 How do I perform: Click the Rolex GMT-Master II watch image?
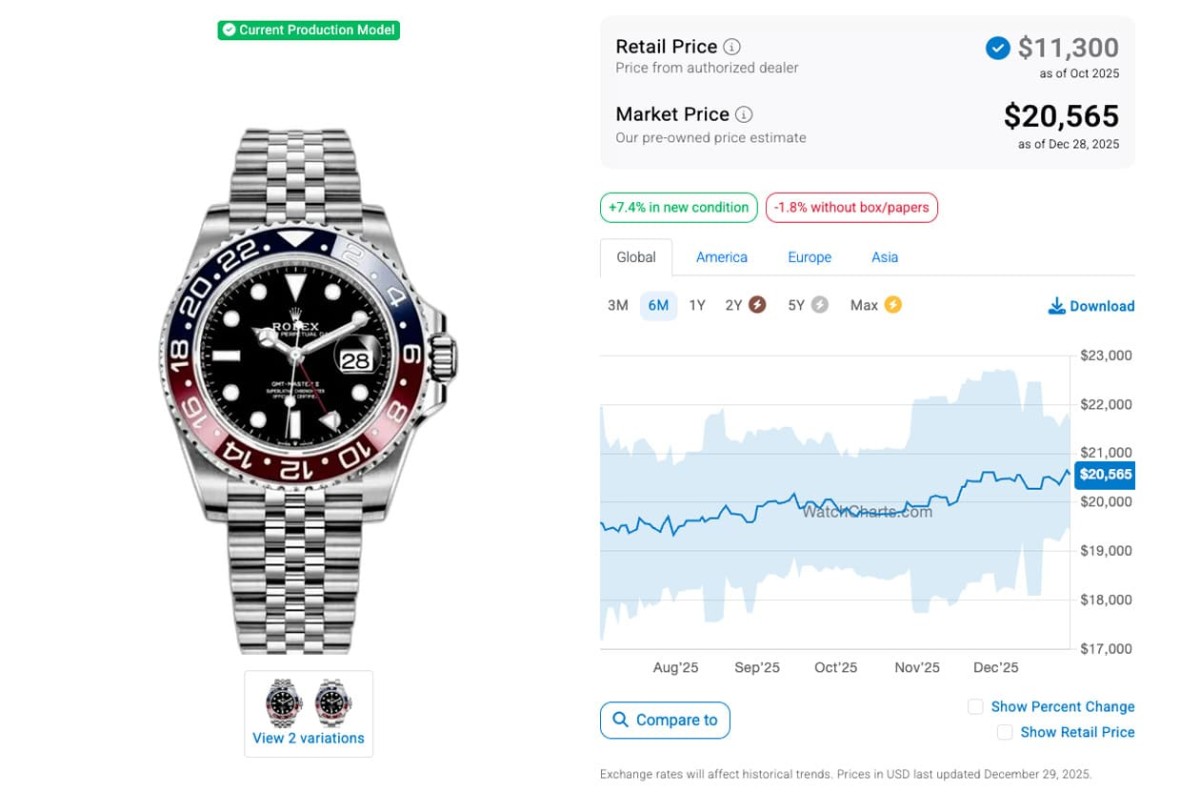pyautogui.click(x=308, y=390)
